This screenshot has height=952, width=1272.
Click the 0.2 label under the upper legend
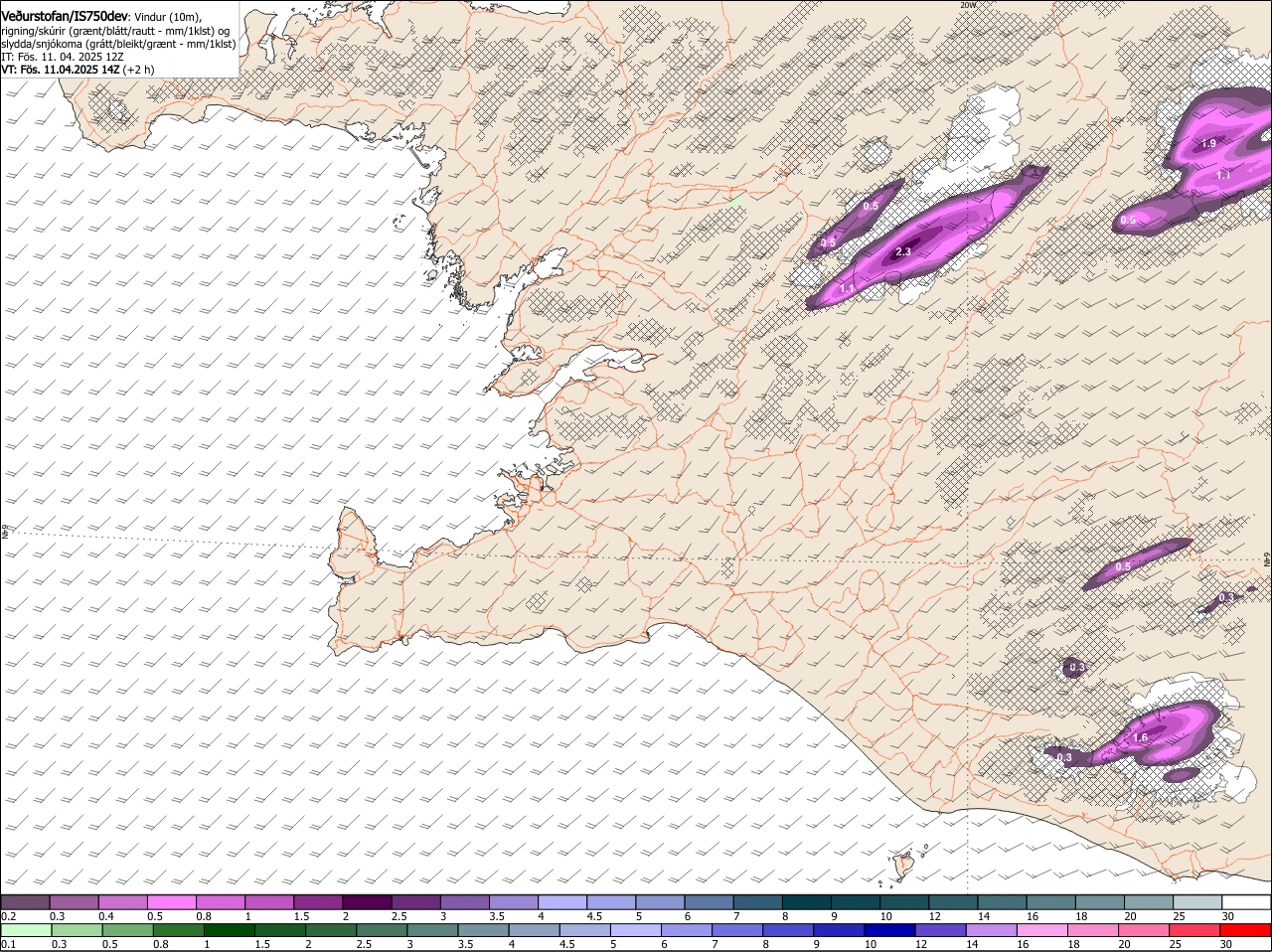[x=8, y=915]
